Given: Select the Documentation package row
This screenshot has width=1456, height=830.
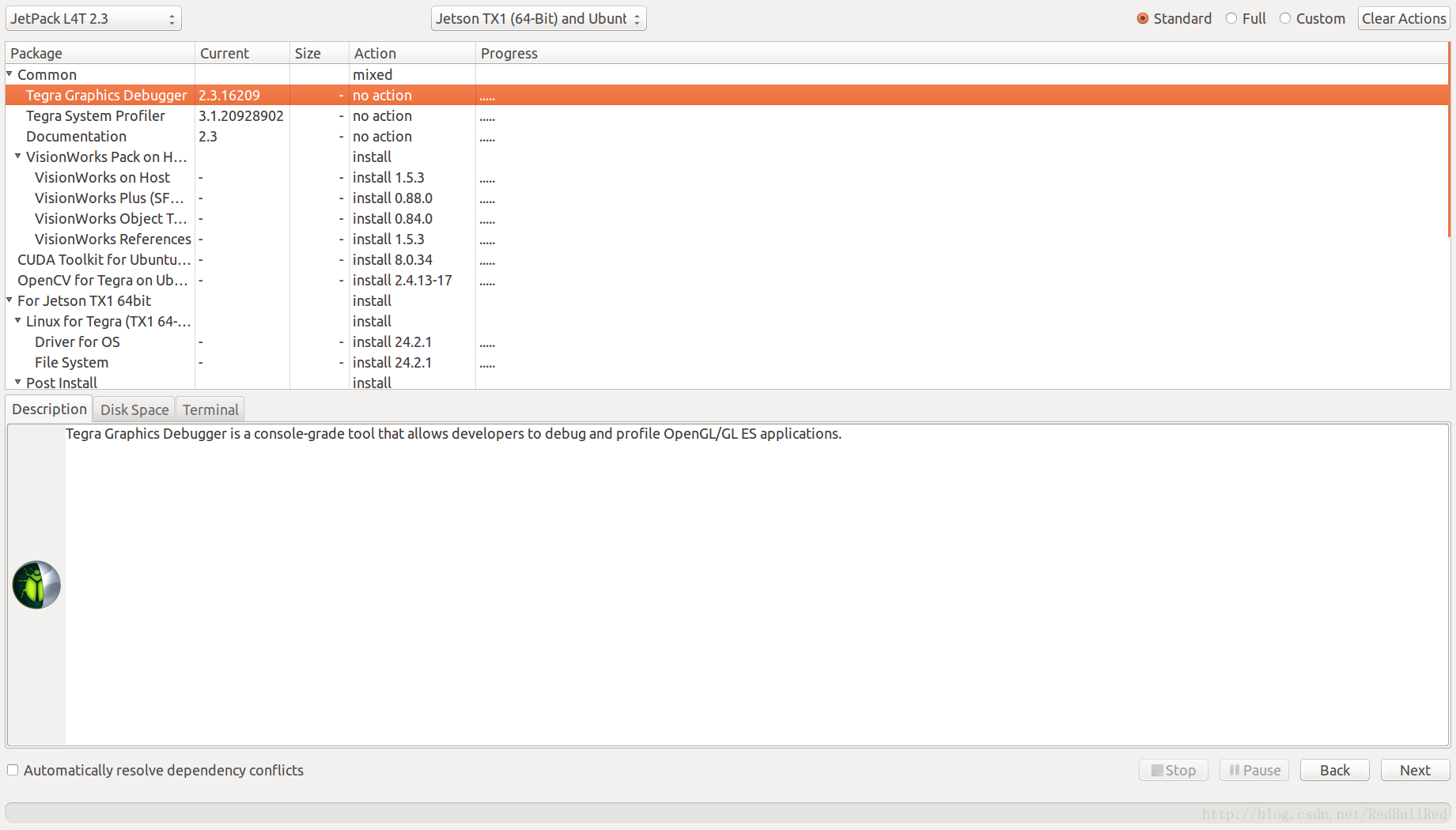Looking at the screenshot, I should tap(726, 136).
